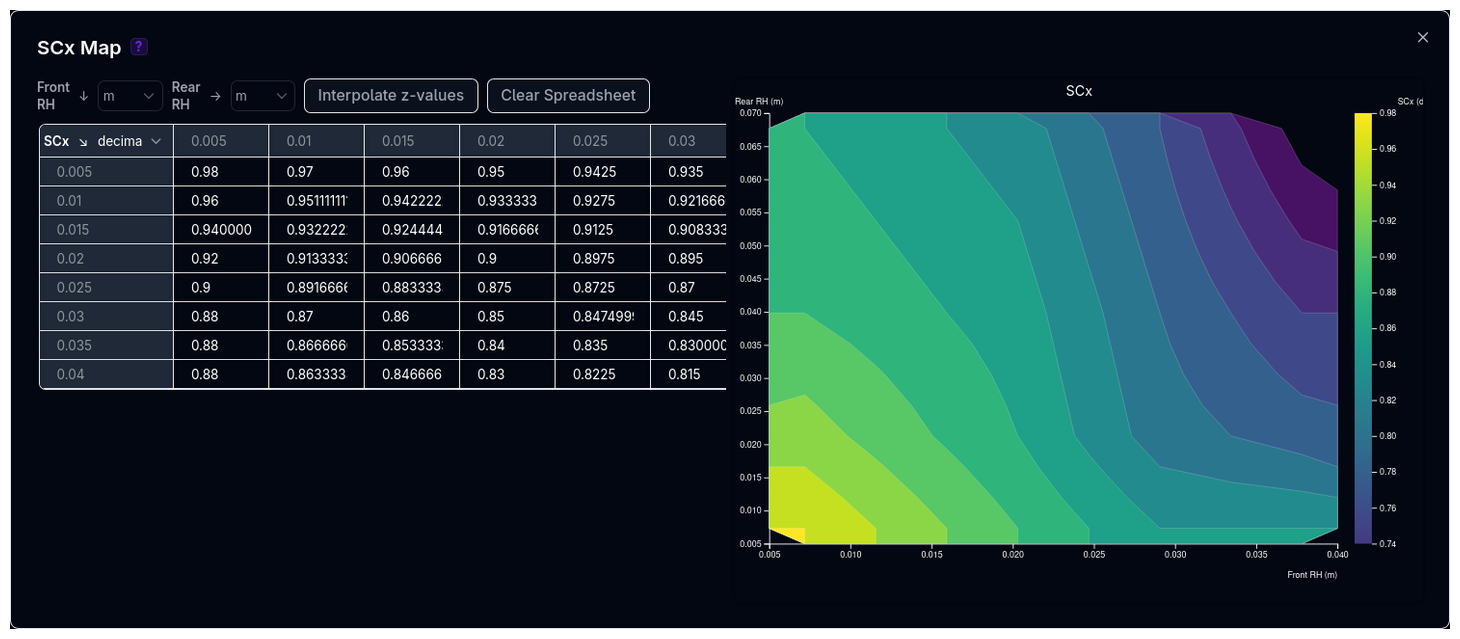This screenshot has width=1460, height=639.
Task: Select the 0.025 column header cell
Action: (602, 141)
